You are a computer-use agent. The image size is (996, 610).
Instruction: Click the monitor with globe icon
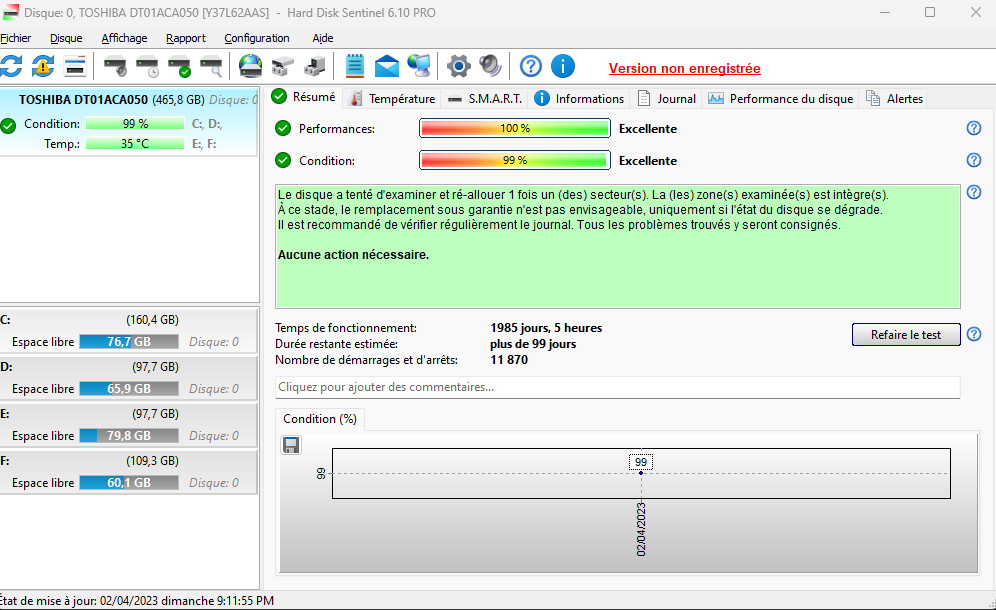click(x=419, y=66)
